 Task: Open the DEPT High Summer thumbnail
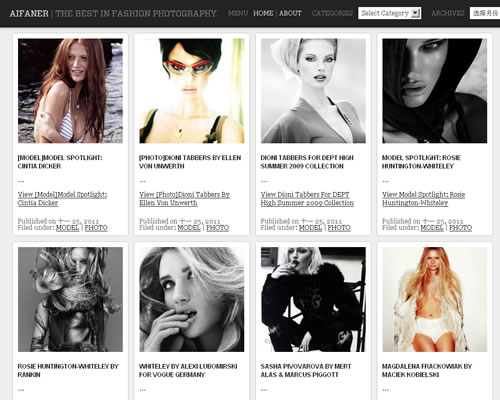click(313, 91)
